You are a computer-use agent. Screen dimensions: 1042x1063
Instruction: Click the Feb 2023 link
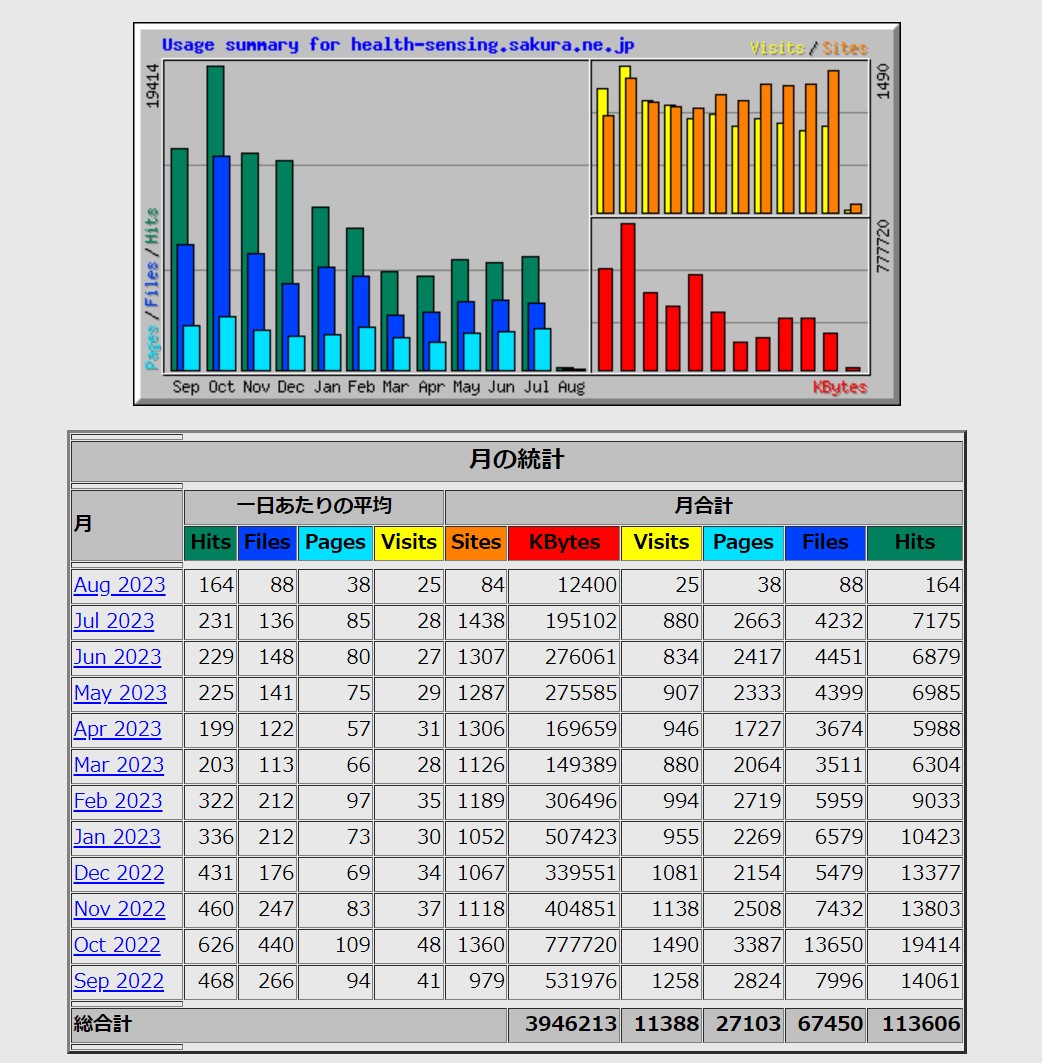coord(117,801)
